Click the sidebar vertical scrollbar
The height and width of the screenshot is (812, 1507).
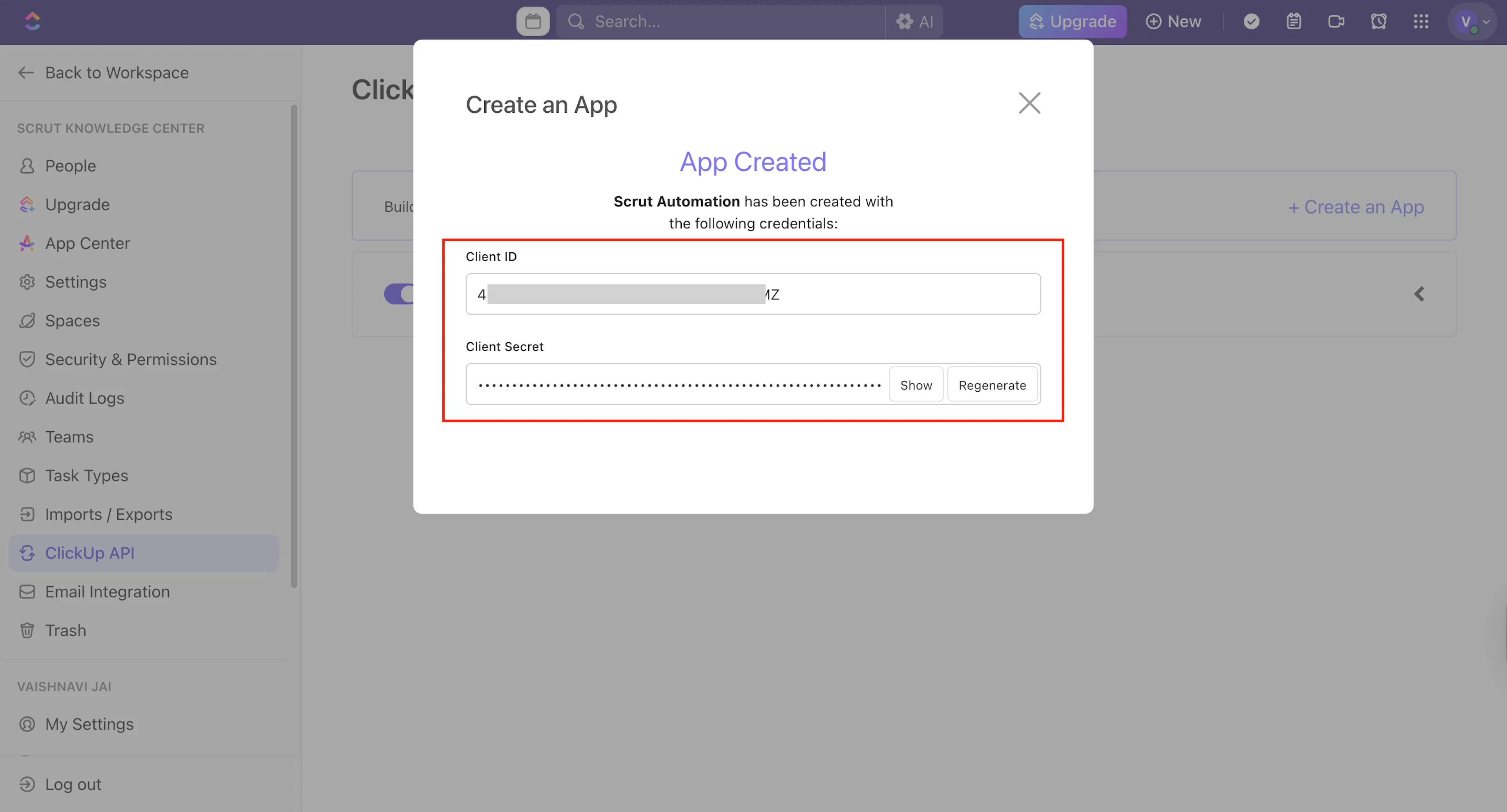point(294,345)
